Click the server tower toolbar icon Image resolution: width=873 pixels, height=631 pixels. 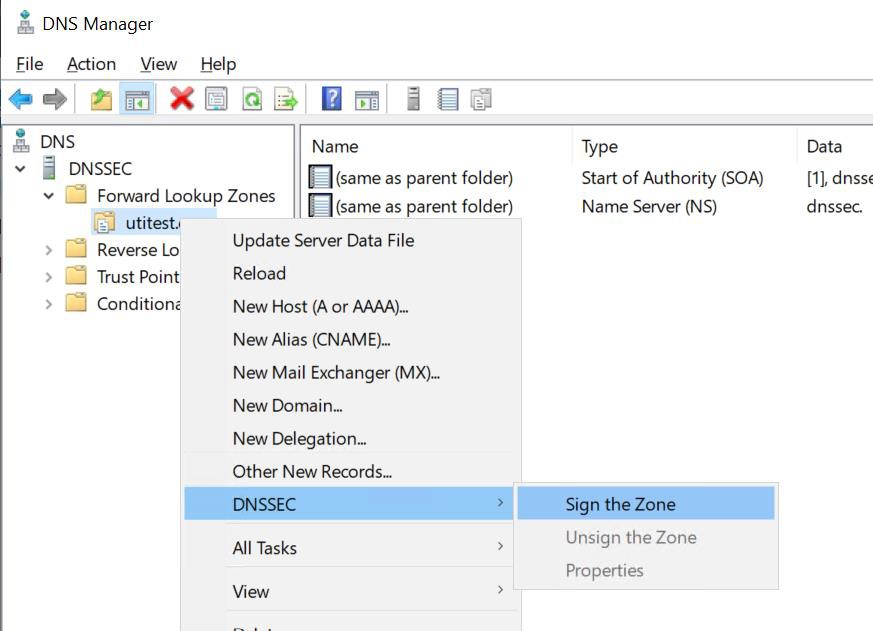pyautogui.click(x=413, y=99)
